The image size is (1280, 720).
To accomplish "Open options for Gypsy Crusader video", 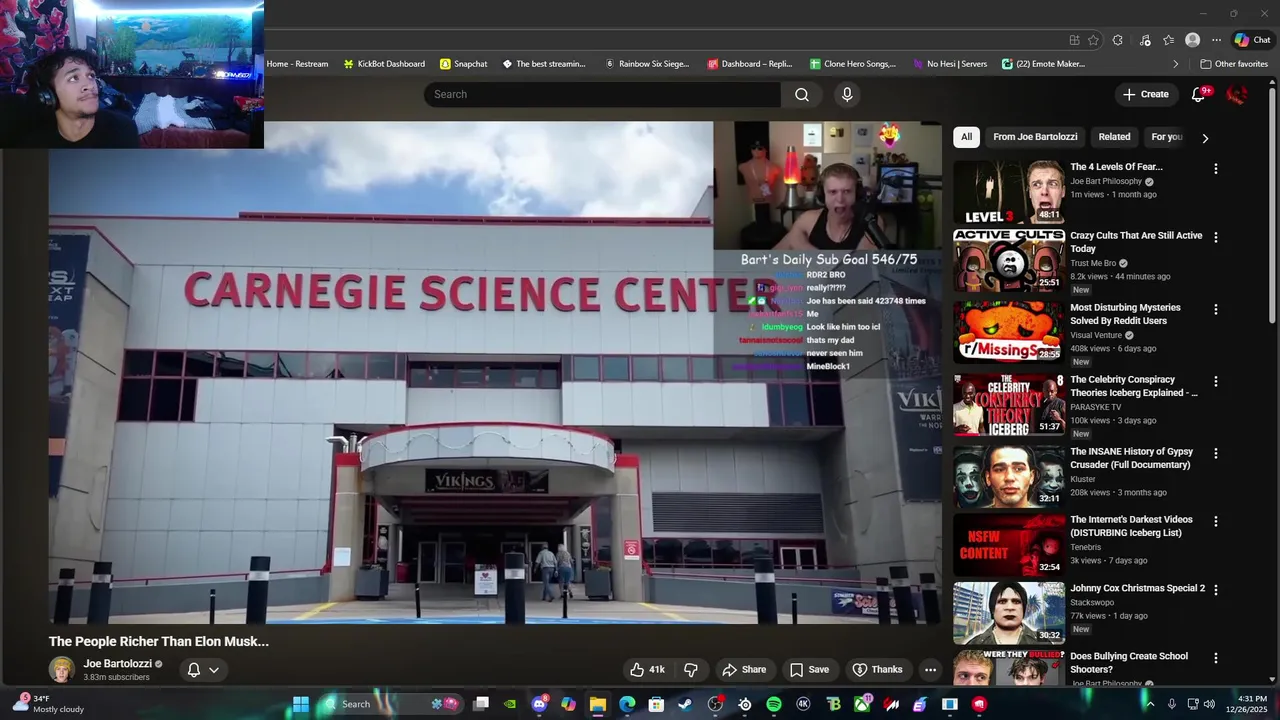I will [x=1216, y=454].
